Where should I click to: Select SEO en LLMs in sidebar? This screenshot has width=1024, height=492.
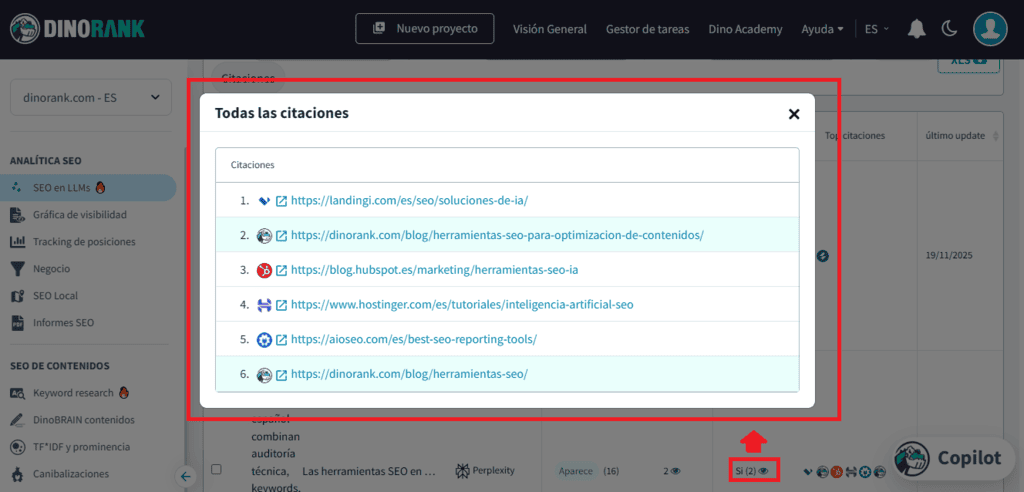click(88, 188)
